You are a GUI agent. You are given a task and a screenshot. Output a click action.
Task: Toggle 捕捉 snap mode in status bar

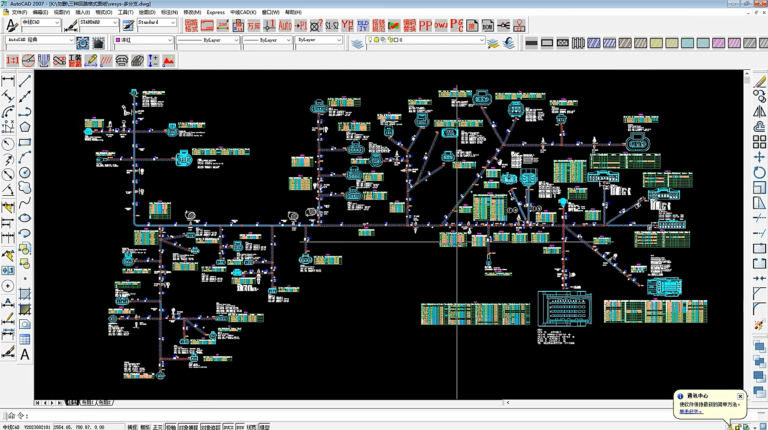click(x=132, y=427)
